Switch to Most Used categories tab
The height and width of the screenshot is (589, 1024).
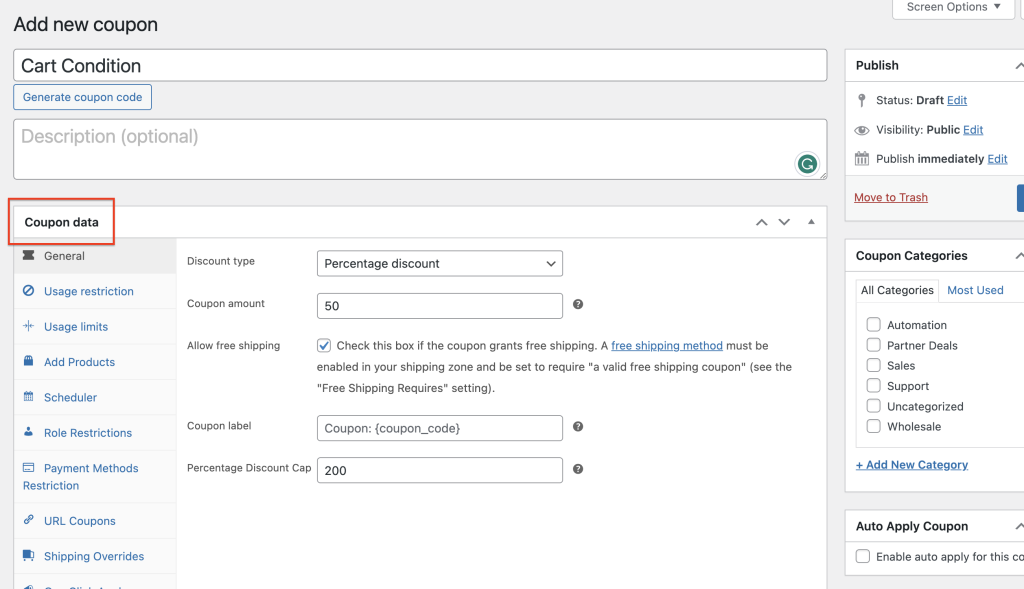975,290
